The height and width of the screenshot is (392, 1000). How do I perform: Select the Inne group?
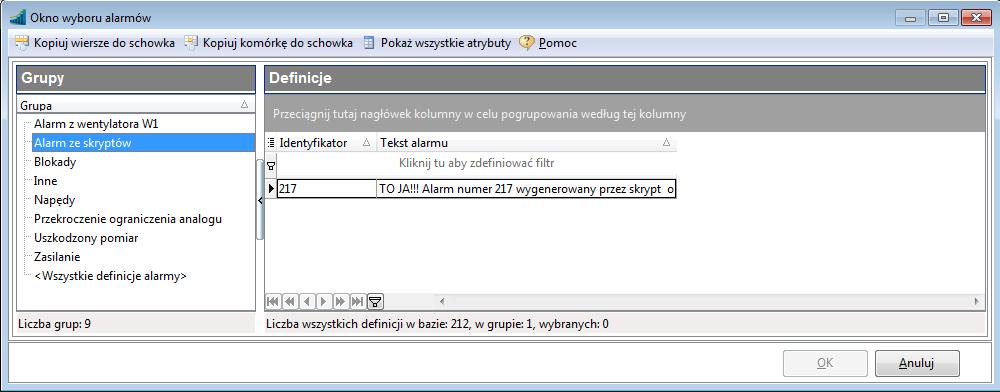(x=45, y=181)
